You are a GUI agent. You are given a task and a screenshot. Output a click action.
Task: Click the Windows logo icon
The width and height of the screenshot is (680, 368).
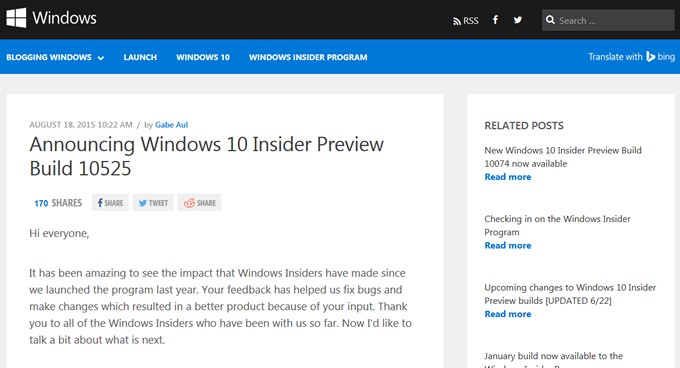[x=16, y=18]
